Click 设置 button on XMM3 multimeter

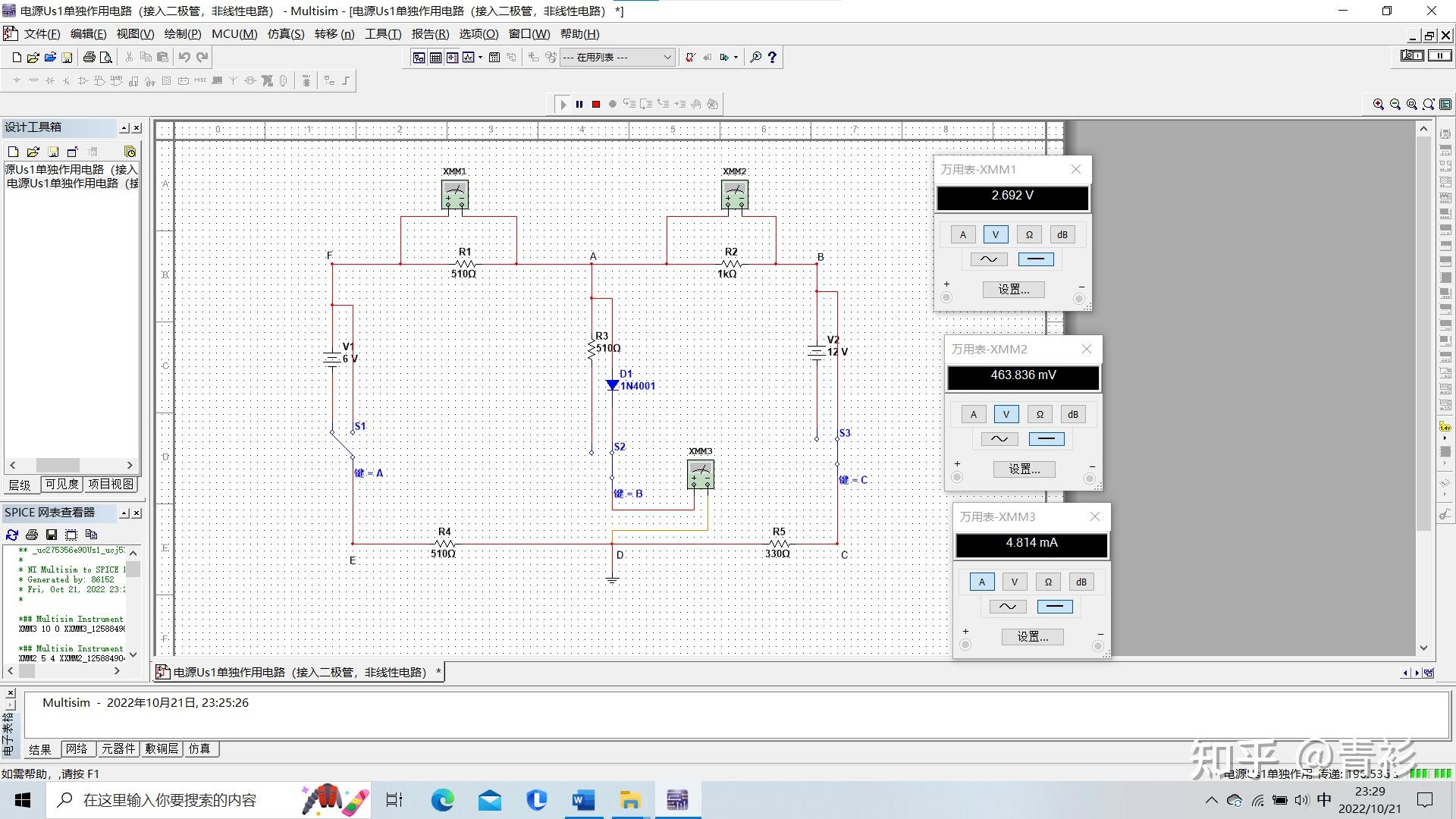(1032, 637)
